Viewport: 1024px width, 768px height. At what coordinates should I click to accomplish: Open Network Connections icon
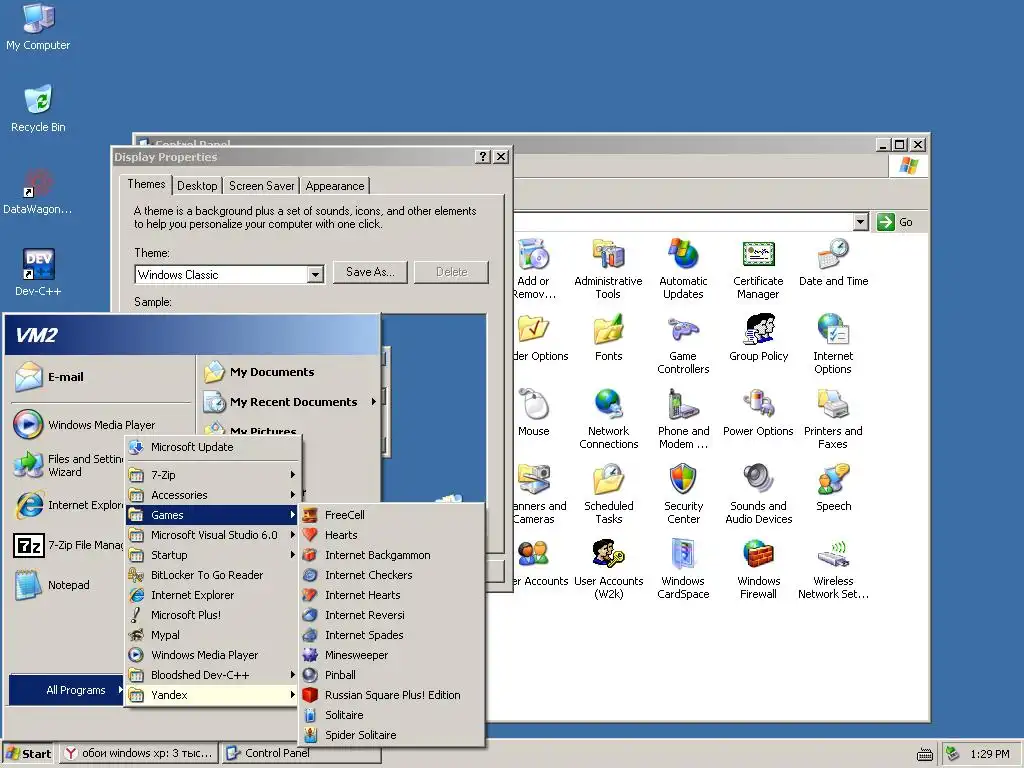click(x=609, y=419)
